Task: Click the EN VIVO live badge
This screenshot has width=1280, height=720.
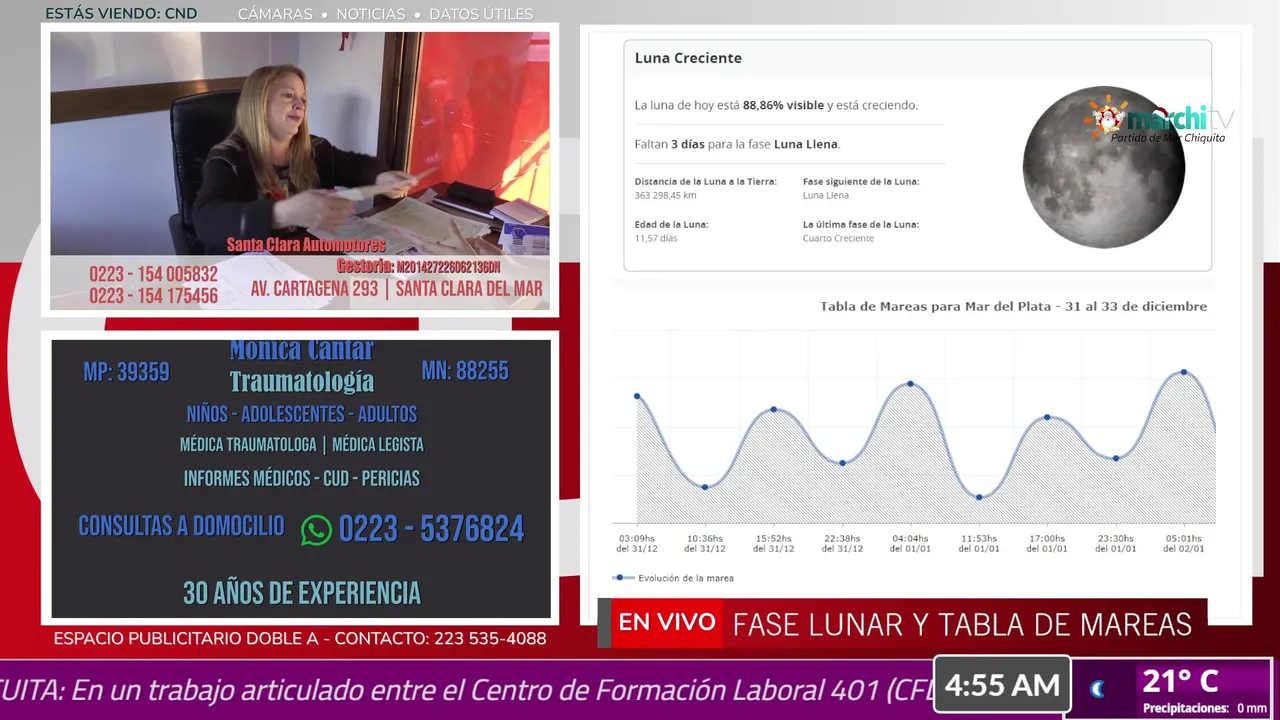Action: [667, 623]
